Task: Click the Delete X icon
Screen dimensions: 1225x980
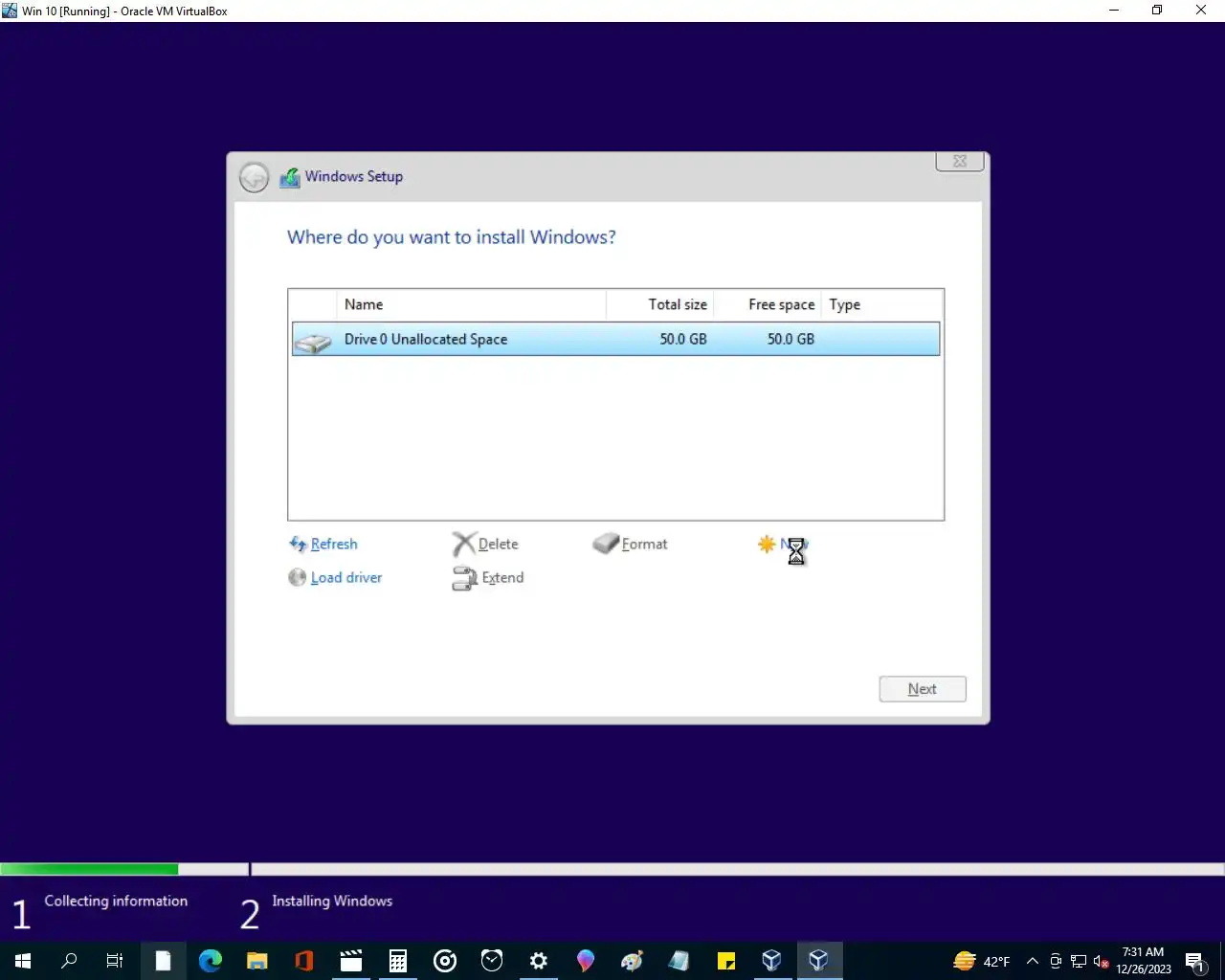Action: click(x=464, y=544)
